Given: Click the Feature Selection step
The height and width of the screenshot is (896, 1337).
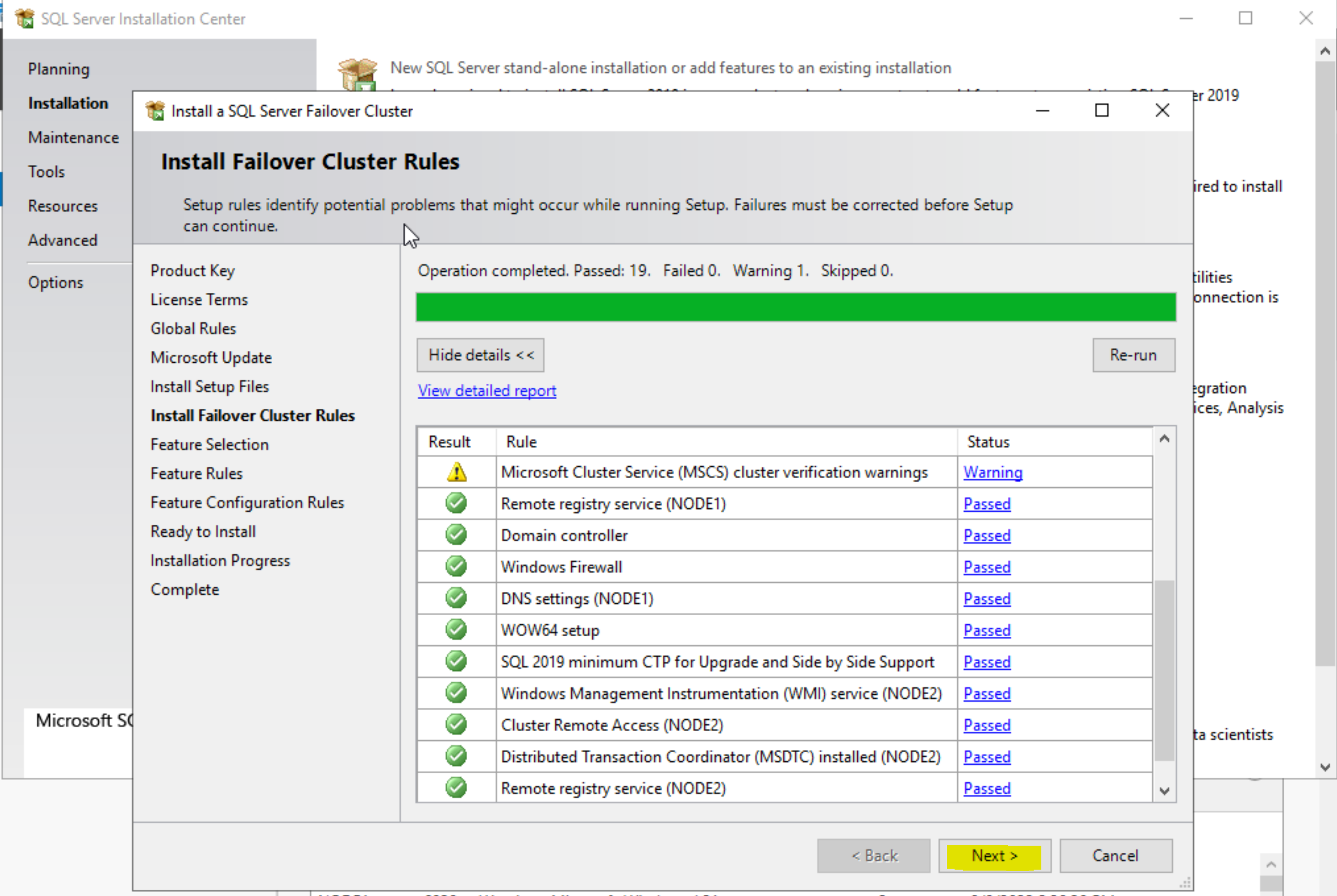Looking at the screenshot, I should 209,445.
